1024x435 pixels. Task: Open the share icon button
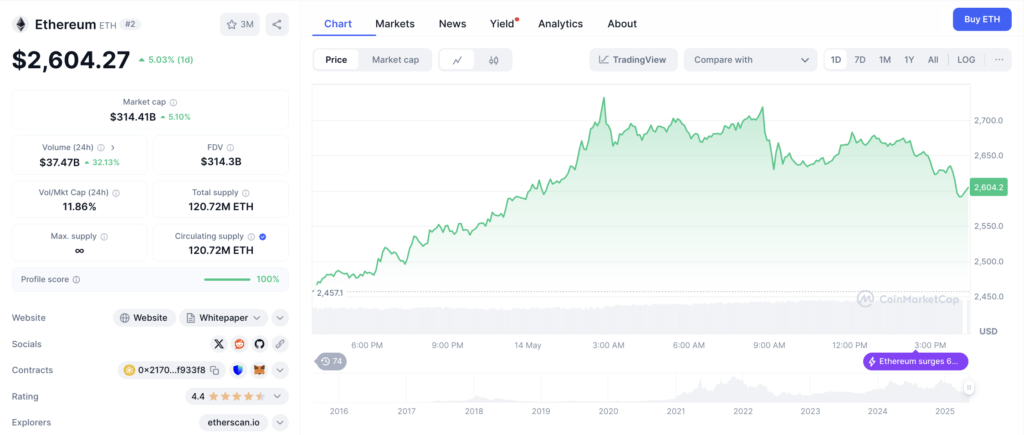[277, 25]
